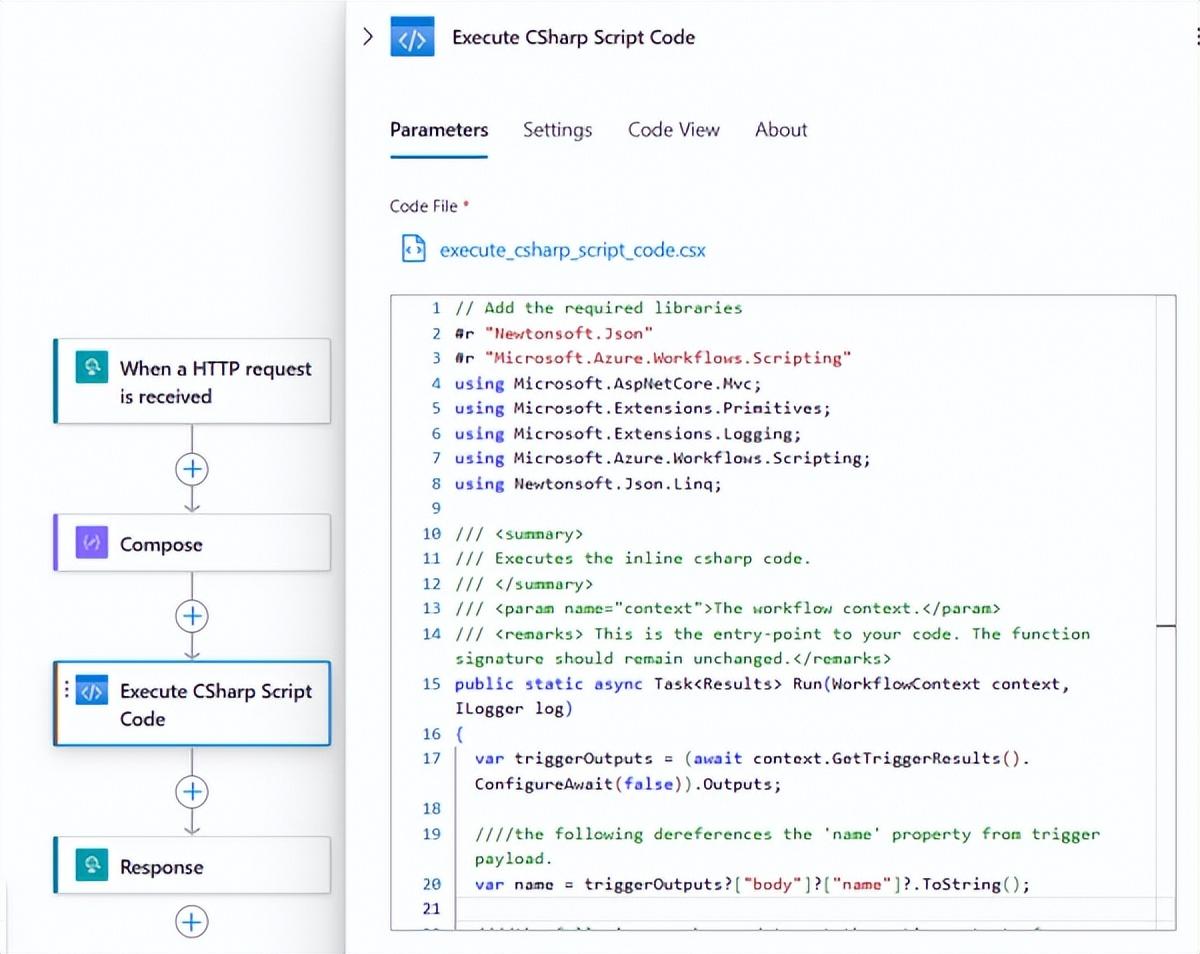The height and width of the screenshot is (954, 1200).
Task: Add step after the HTTP request trigger
Action: 192,468
